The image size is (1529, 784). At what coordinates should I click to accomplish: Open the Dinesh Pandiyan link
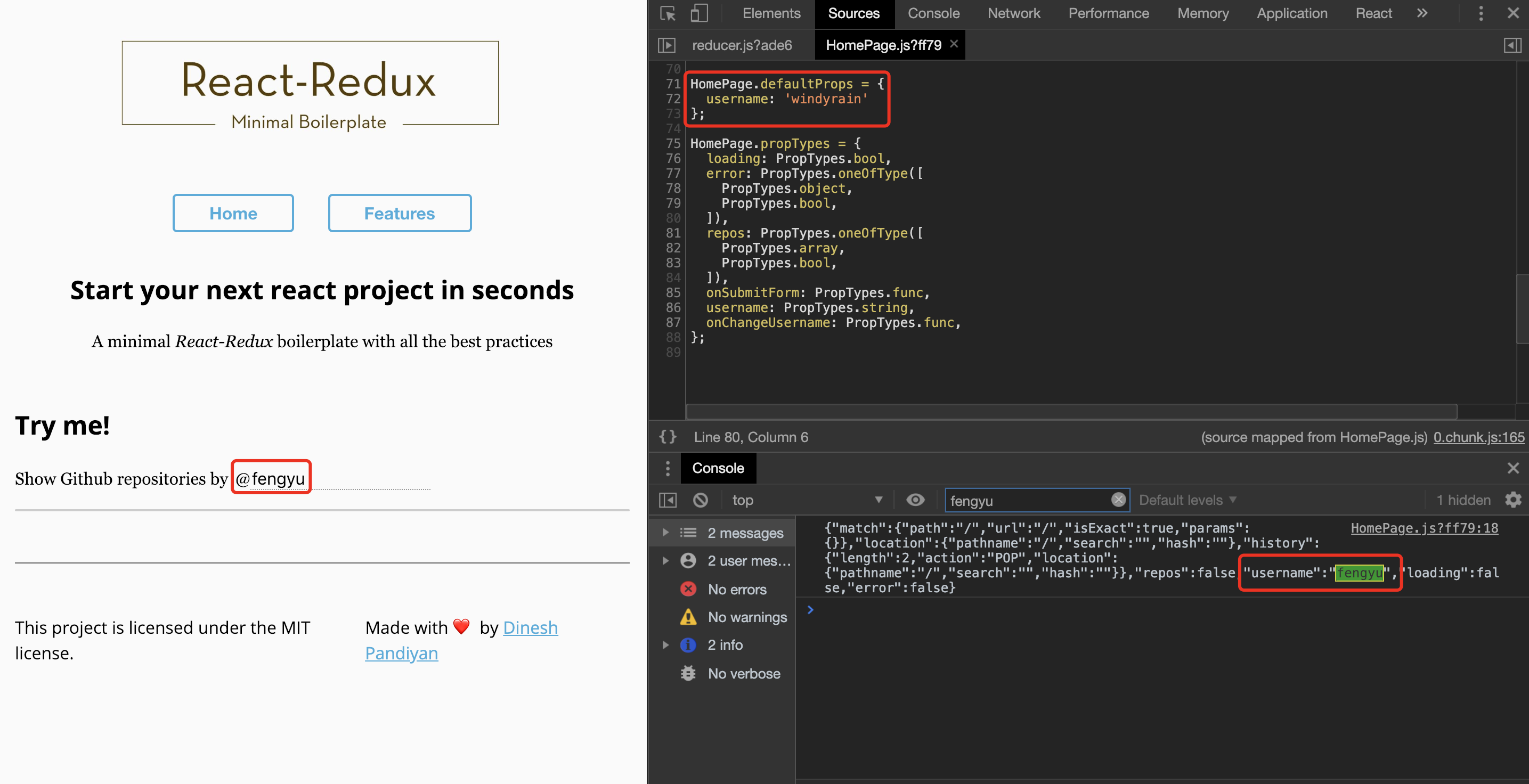click(530, 628)
